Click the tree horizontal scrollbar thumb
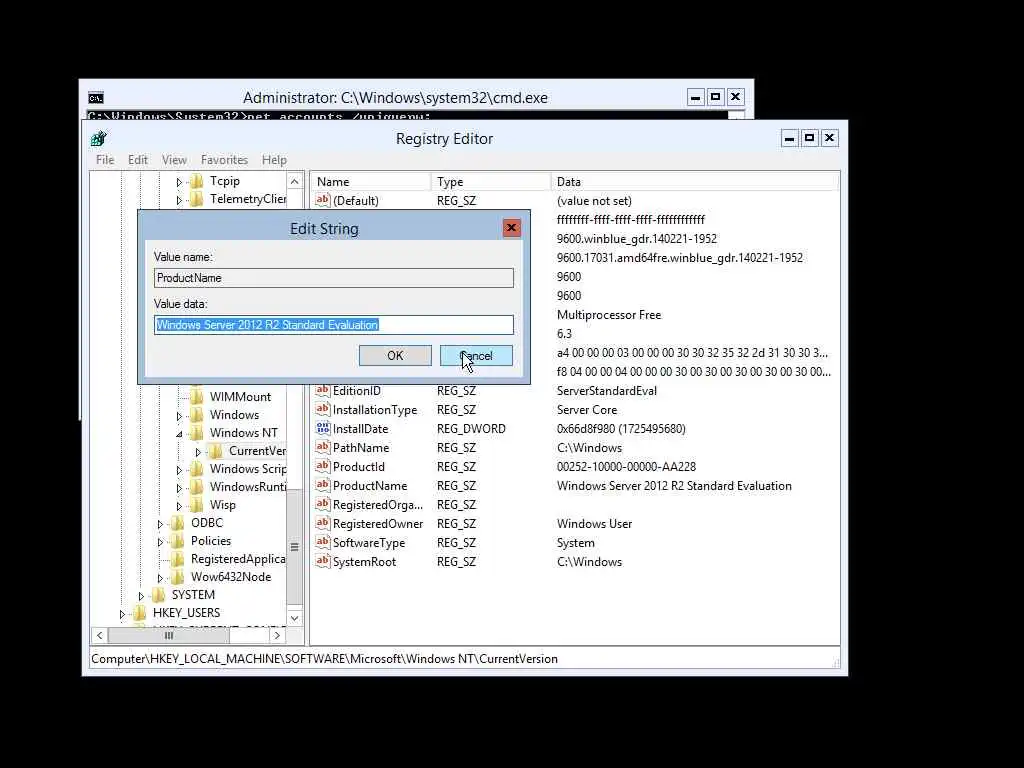Viewport: 1024px width, 768px height. coord(168,635)
